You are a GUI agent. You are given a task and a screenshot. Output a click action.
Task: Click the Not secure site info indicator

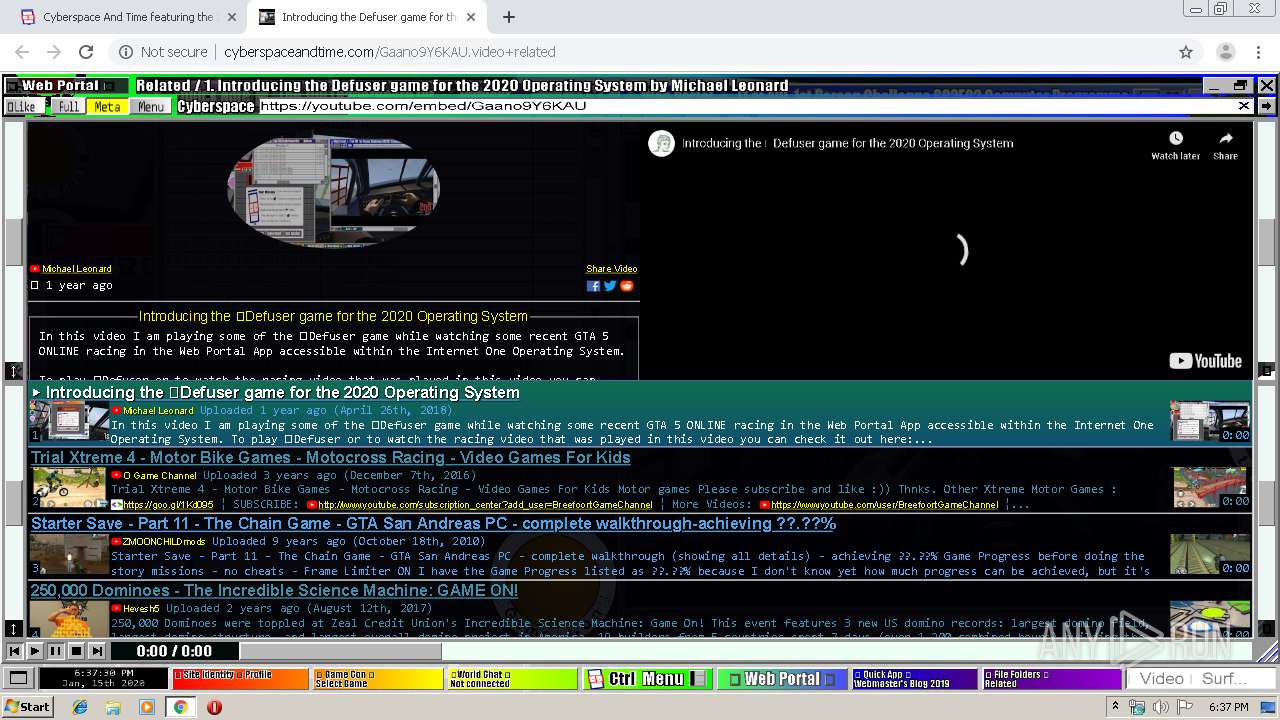(164, 52)
